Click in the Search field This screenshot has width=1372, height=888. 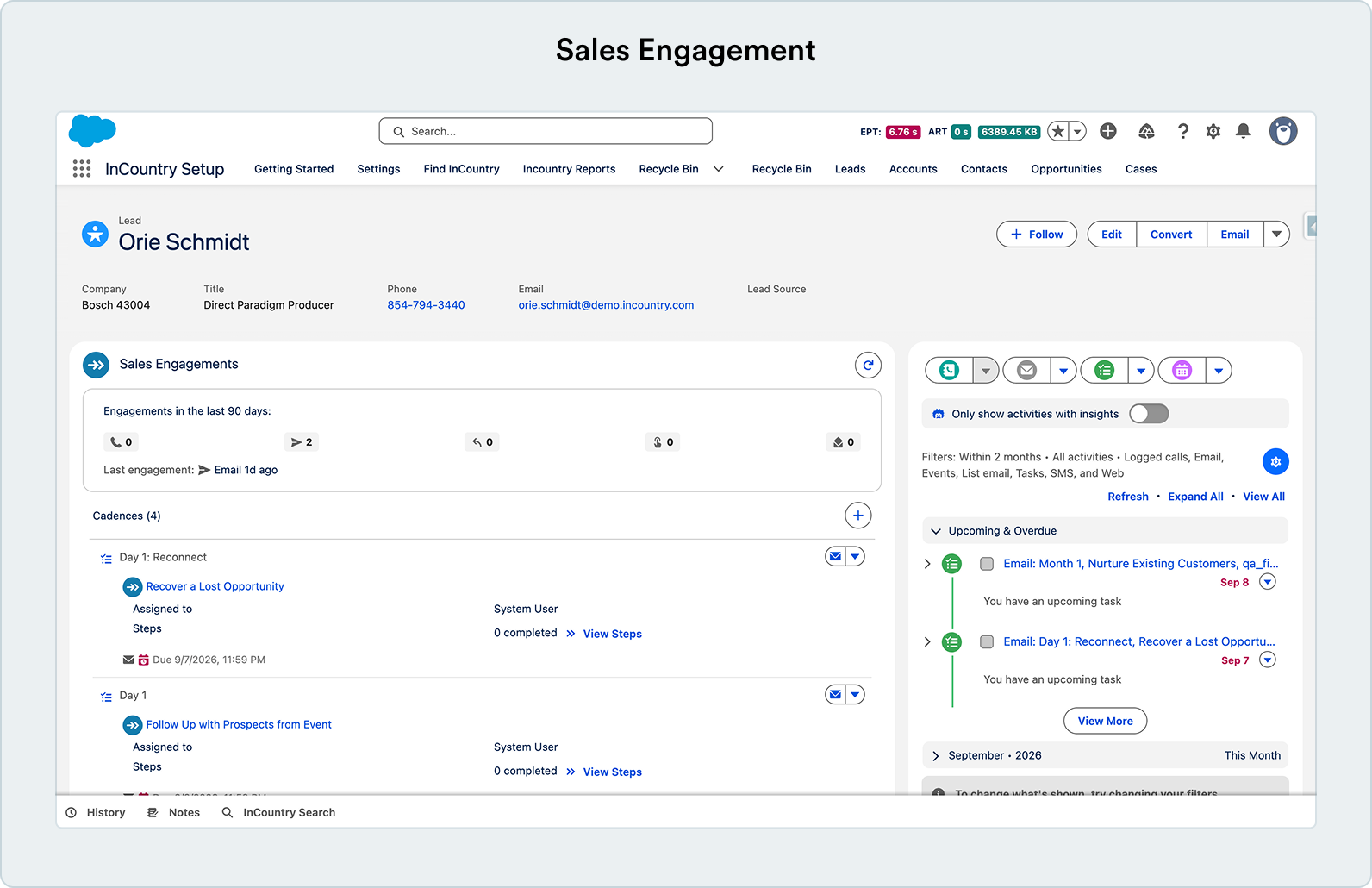coord(546,131)
